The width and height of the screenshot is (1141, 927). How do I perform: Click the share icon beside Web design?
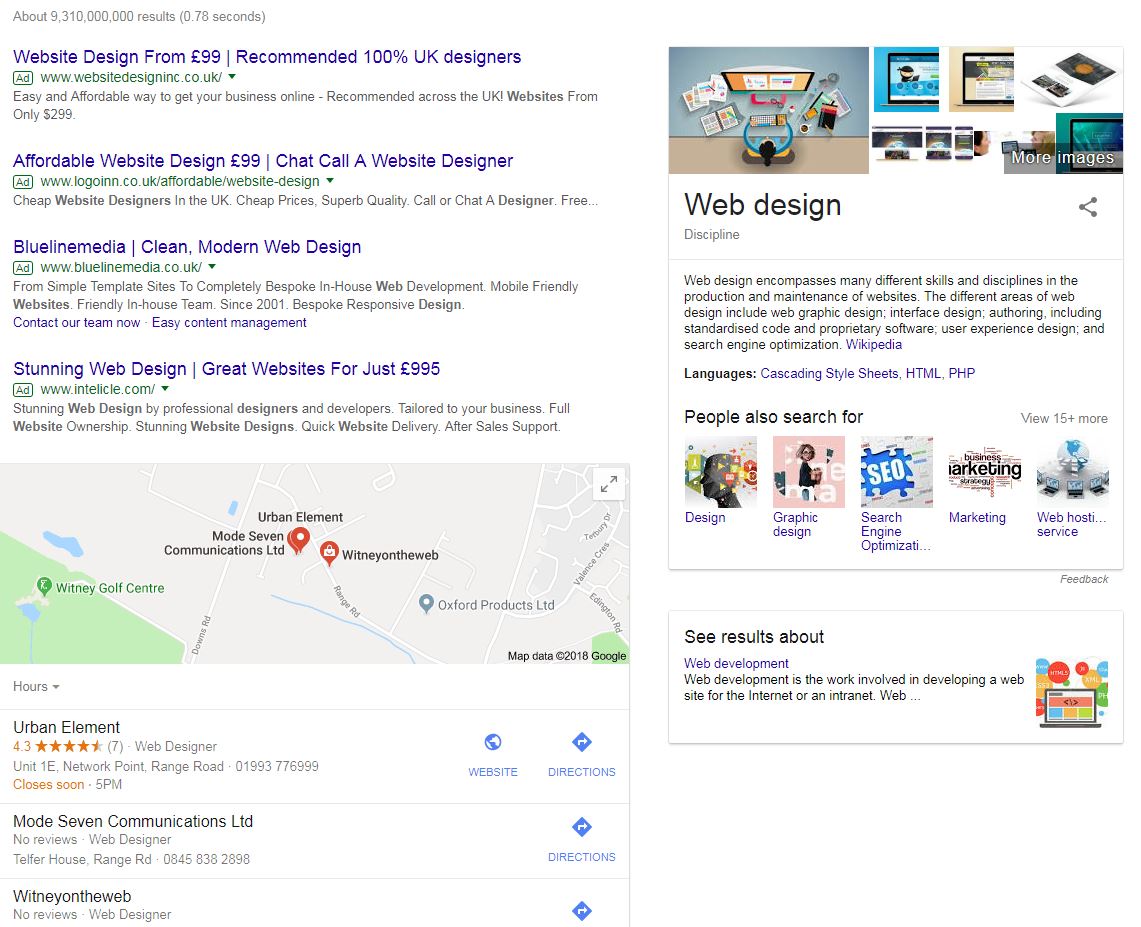point(1087,207)
